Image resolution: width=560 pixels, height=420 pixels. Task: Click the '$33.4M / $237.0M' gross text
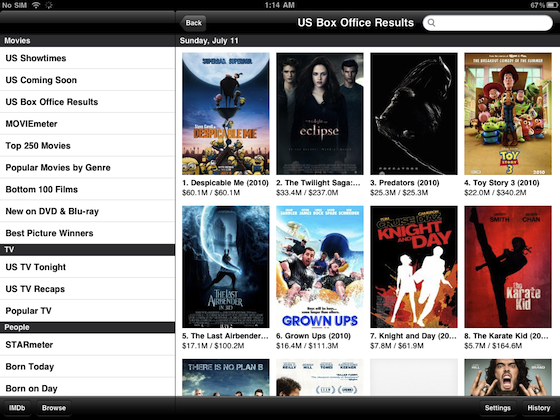tap(307, 193)
